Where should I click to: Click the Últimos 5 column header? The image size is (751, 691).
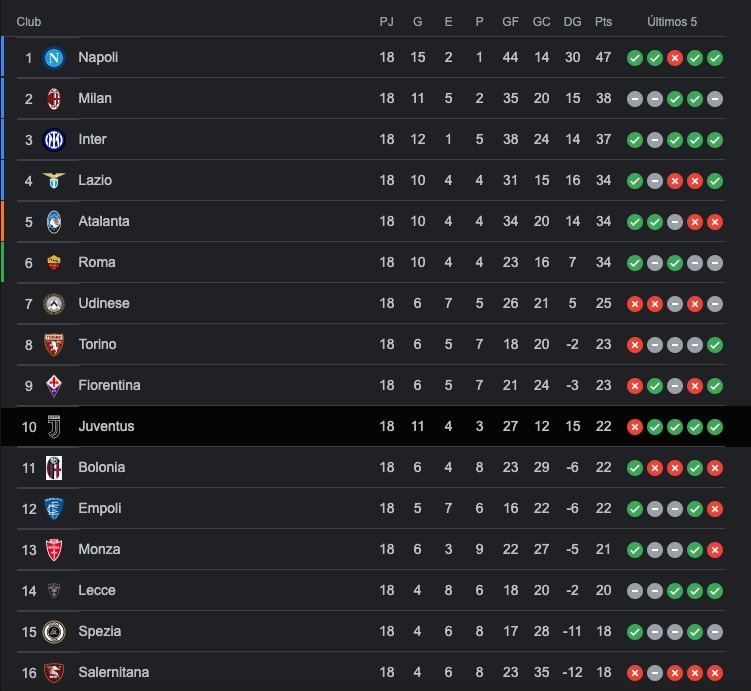point(672,22)
